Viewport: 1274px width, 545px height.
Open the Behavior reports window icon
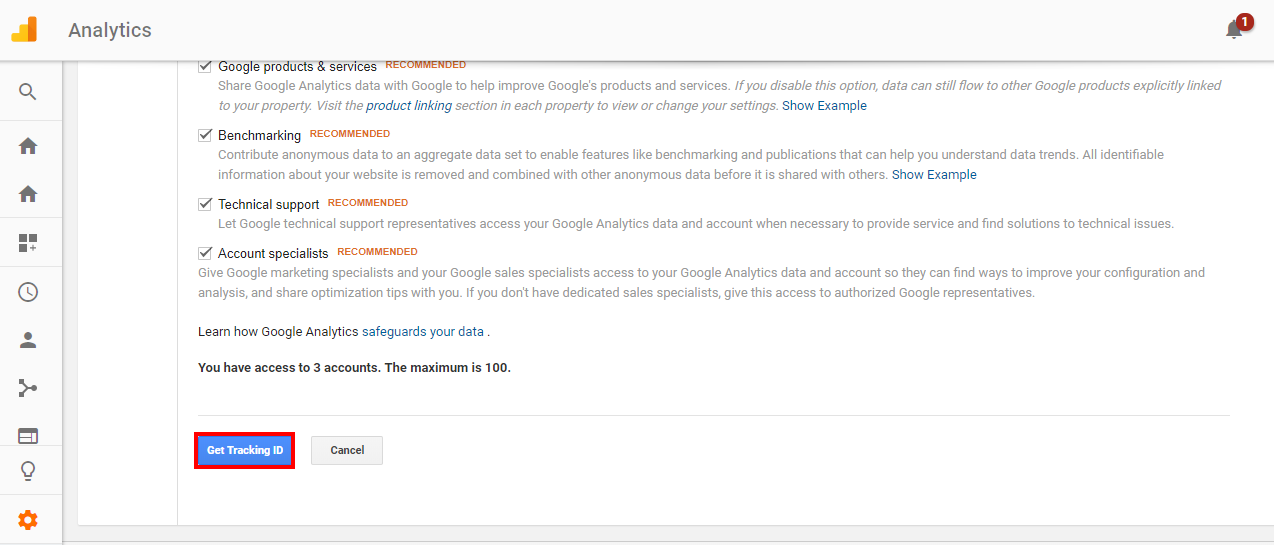(28, 435)
